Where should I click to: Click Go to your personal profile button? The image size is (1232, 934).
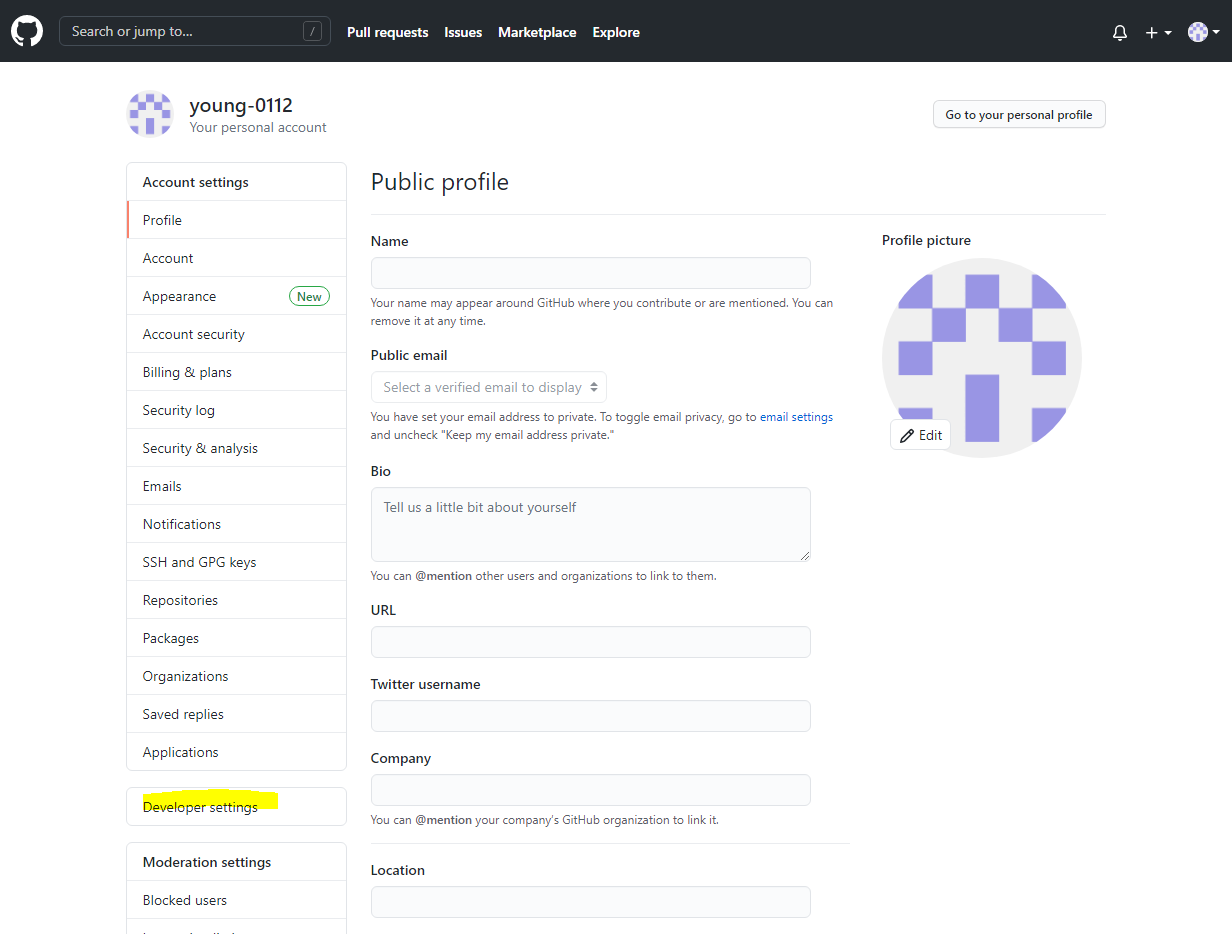point(1019,115)
